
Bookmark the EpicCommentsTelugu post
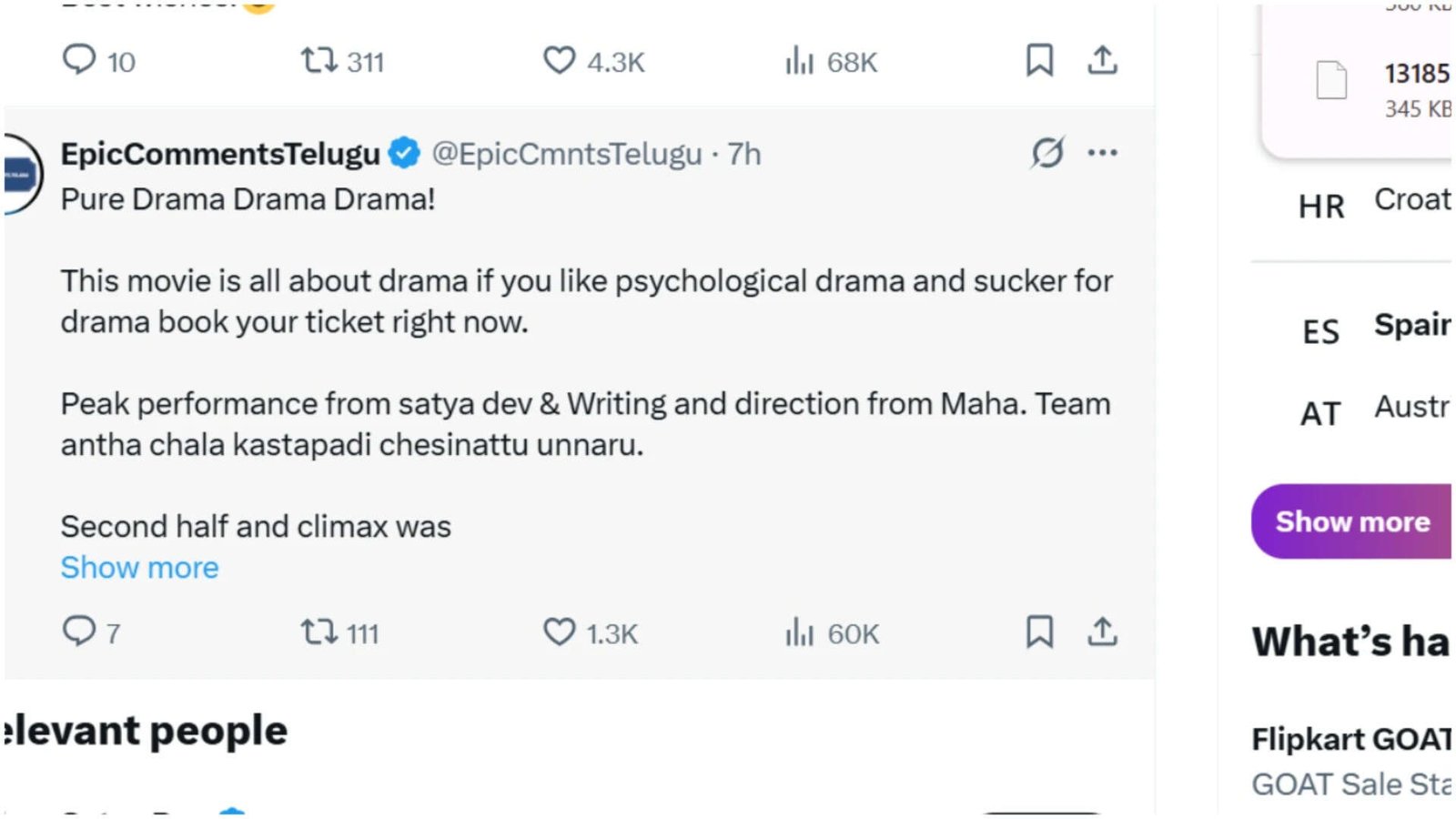pos(1039,631)
